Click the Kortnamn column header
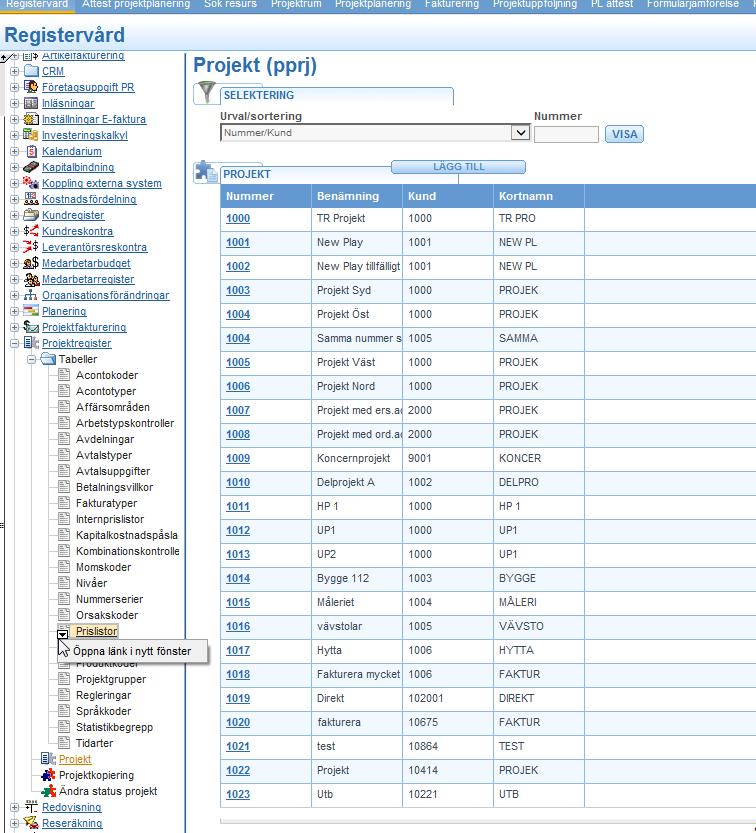Viewport: 756px width, 833px height. click(x=525, y=196)
